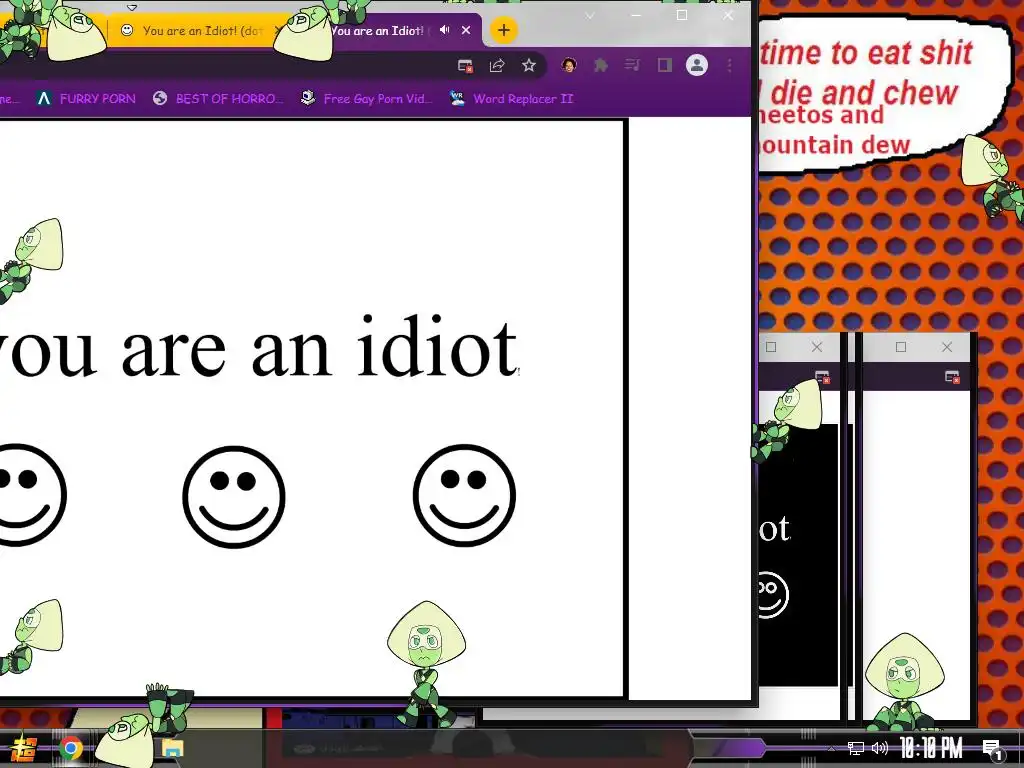Toggle the Chrome side panel

coord(665,65)
